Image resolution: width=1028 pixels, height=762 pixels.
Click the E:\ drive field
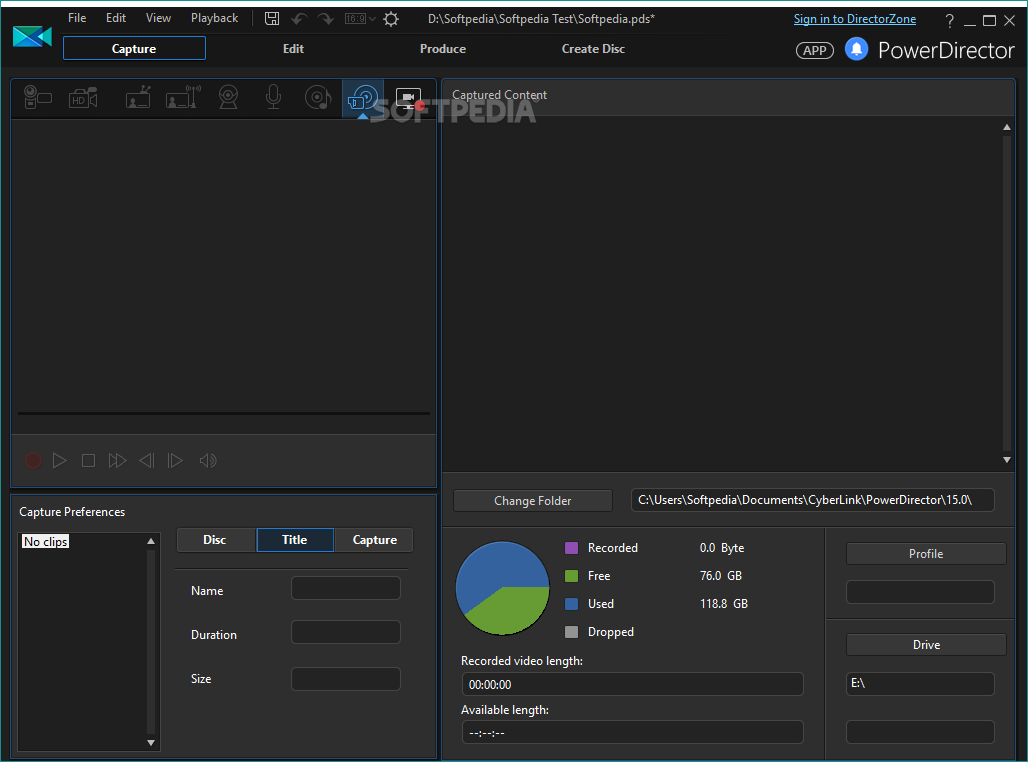(x=920, y=683)
